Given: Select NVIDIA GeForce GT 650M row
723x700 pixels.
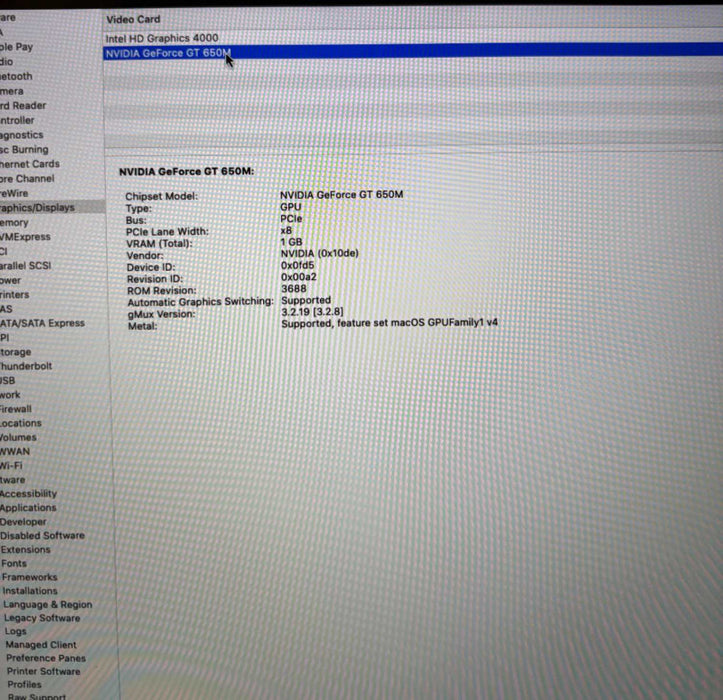Looking at the screenshot, I should click(413, 53).
